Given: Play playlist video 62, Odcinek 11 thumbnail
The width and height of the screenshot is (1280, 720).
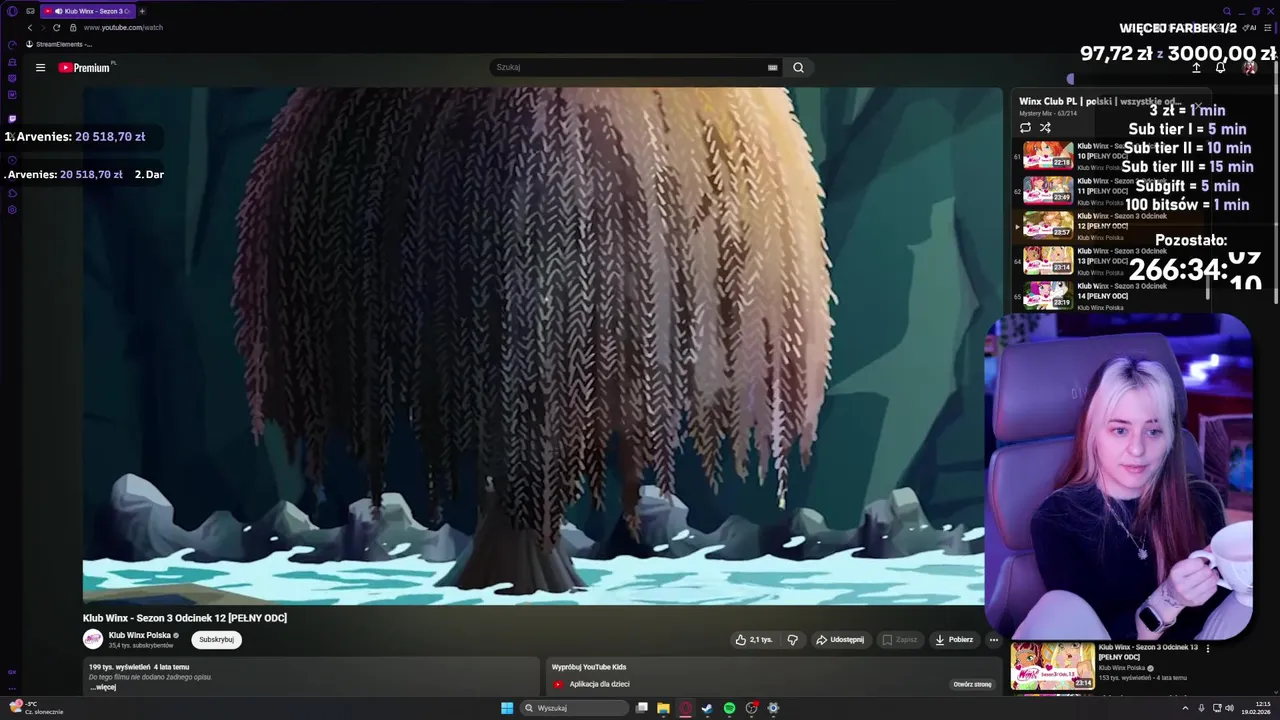Looking at the screenshot, I should 1048,189.
